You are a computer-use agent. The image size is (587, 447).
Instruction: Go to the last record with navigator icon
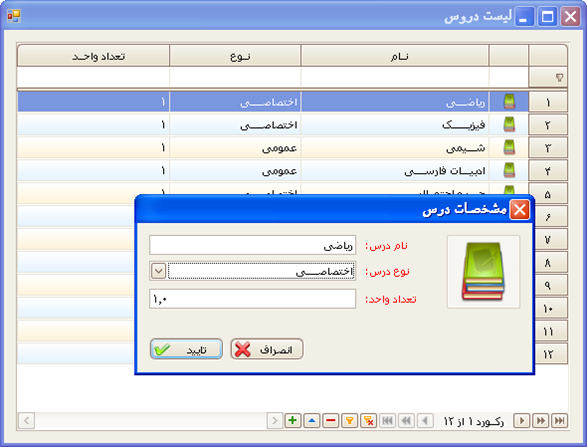pos(560,420)
